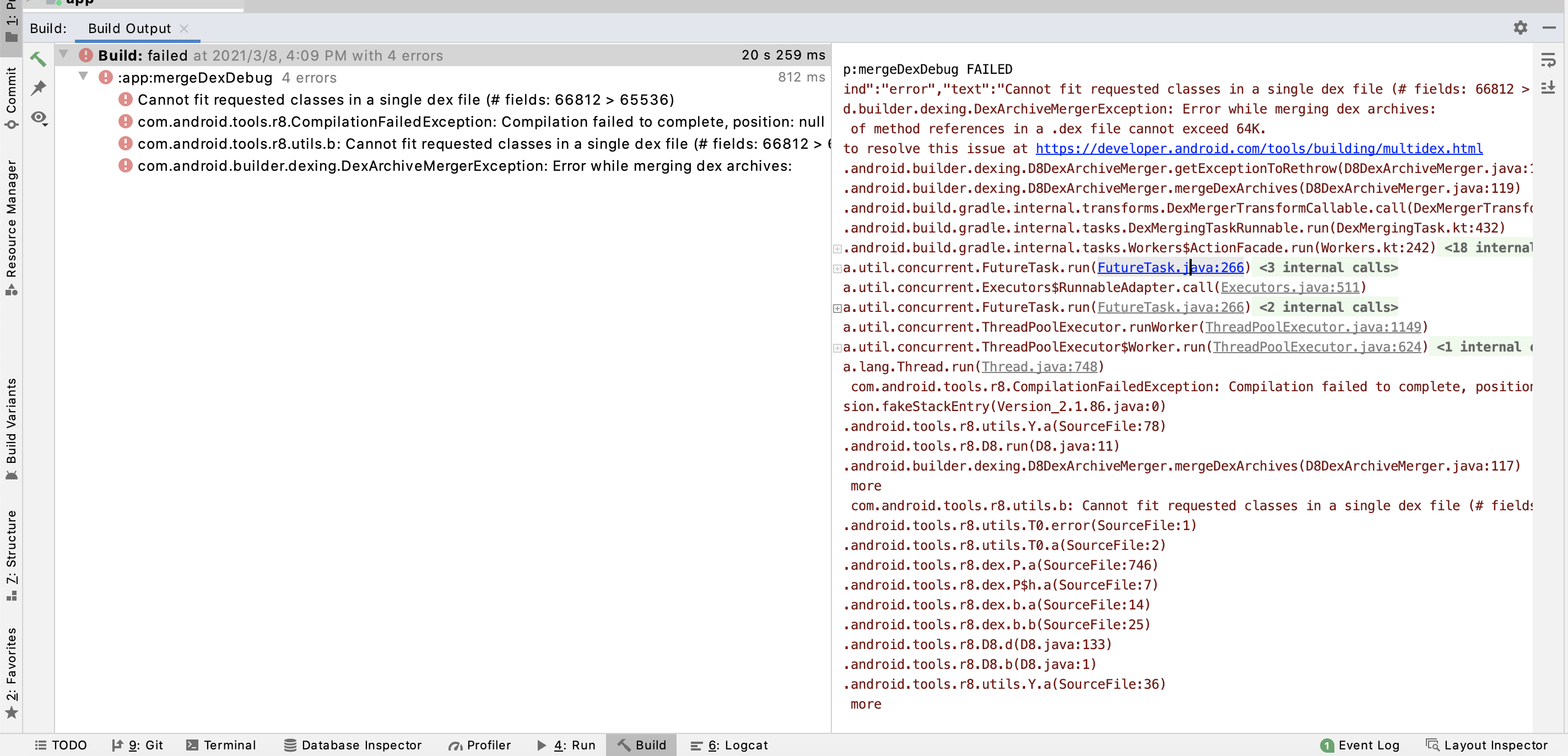The height and width of the screenshot is (756, 1568).
Task: Expand fold marker on ThreadPoolExecutor$Worker line
Action: click(x=837, y=348)
